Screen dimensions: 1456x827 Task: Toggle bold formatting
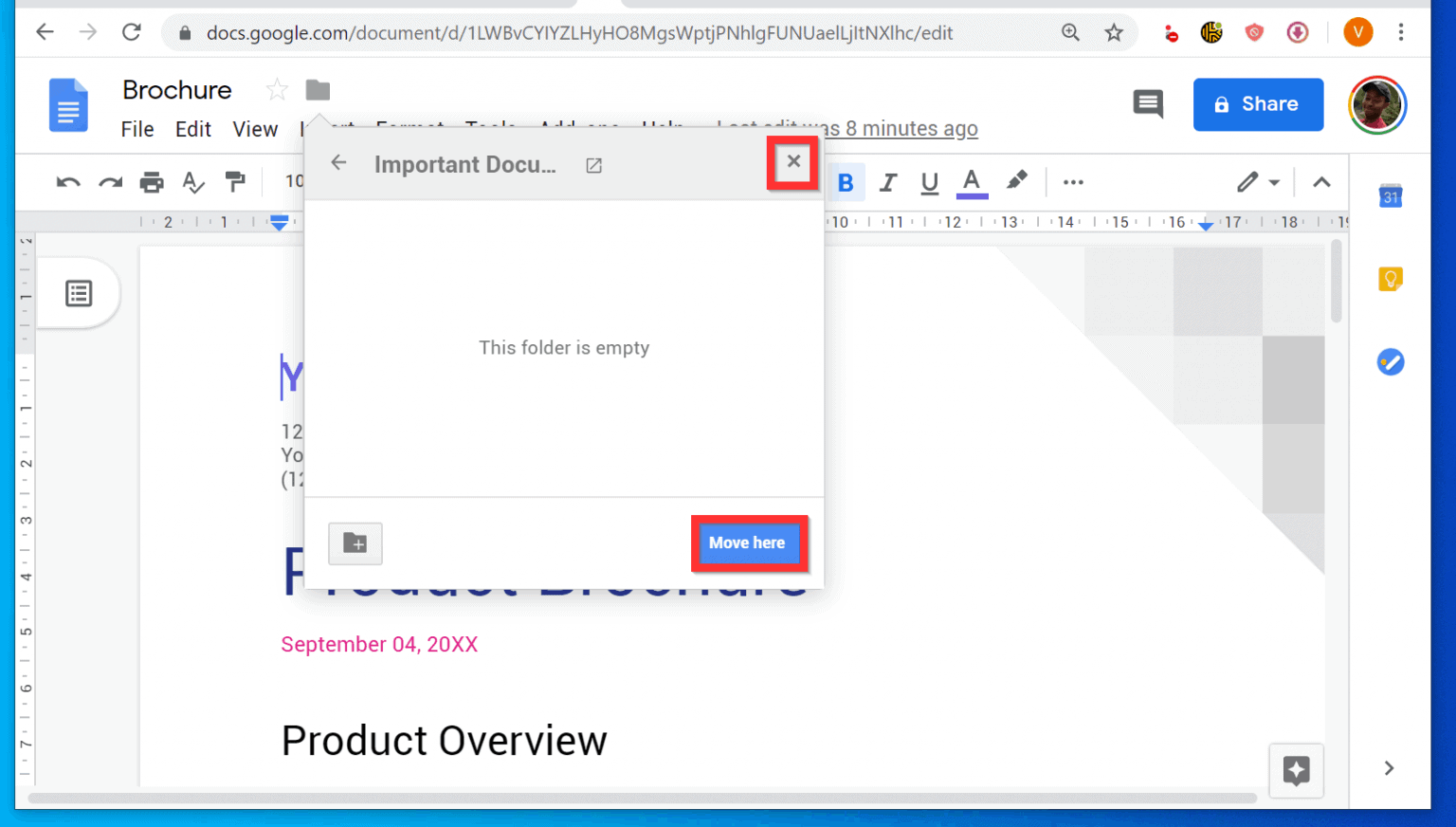tap(846, 182)
